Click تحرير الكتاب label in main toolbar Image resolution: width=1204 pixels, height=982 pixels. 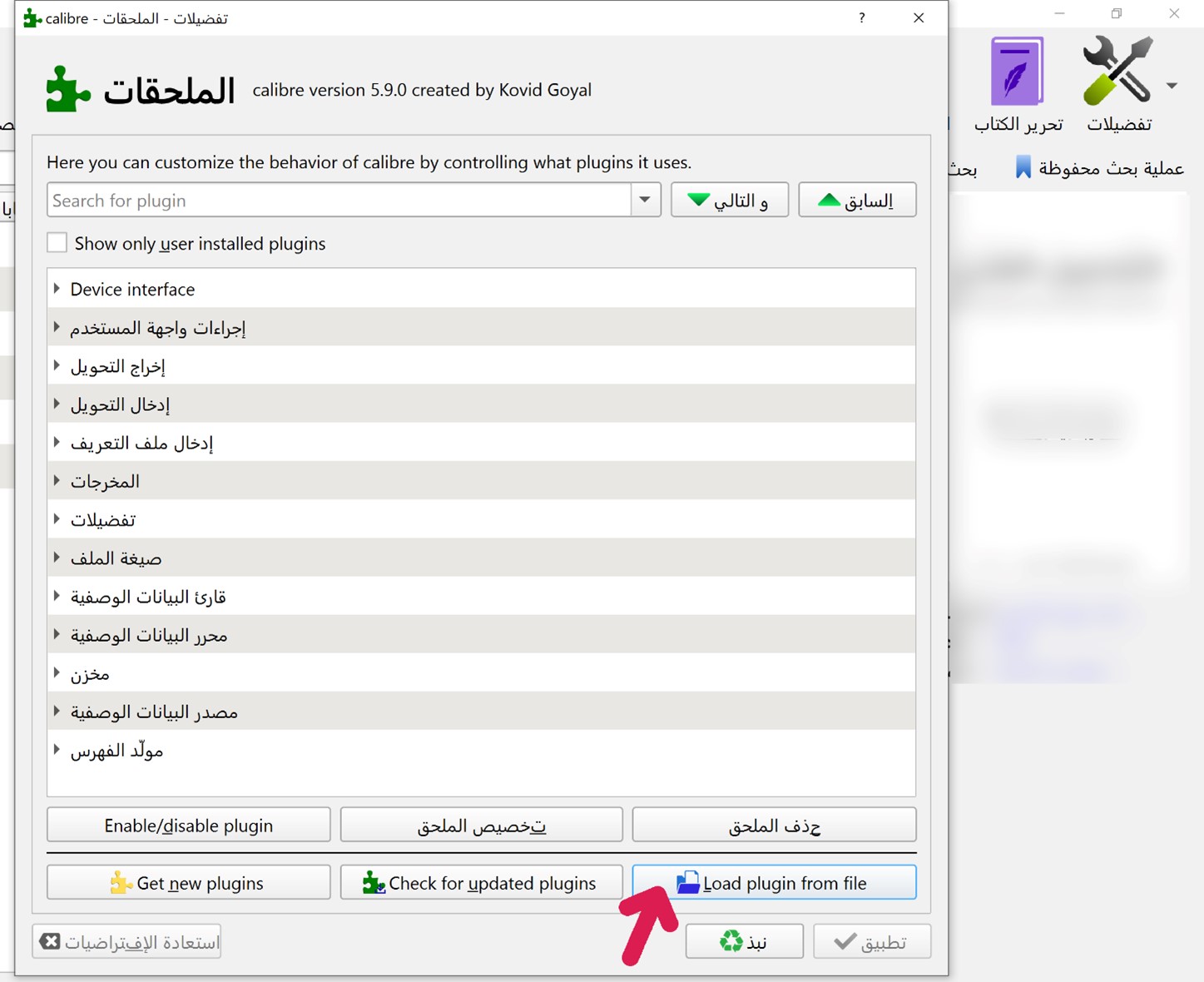[x=1018, y=124]
